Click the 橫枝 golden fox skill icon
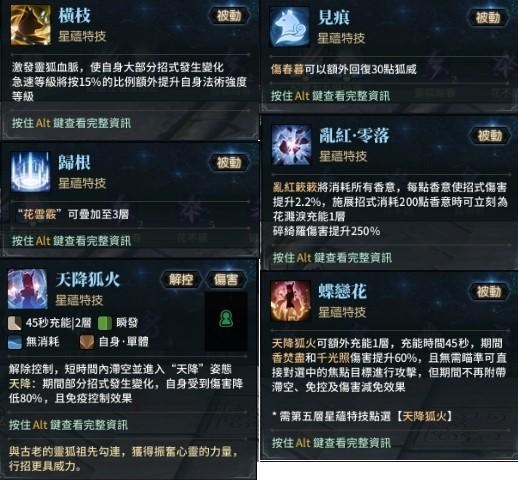Screen dimensions: 518x481 pyautogui.click(x=31, y=25)
